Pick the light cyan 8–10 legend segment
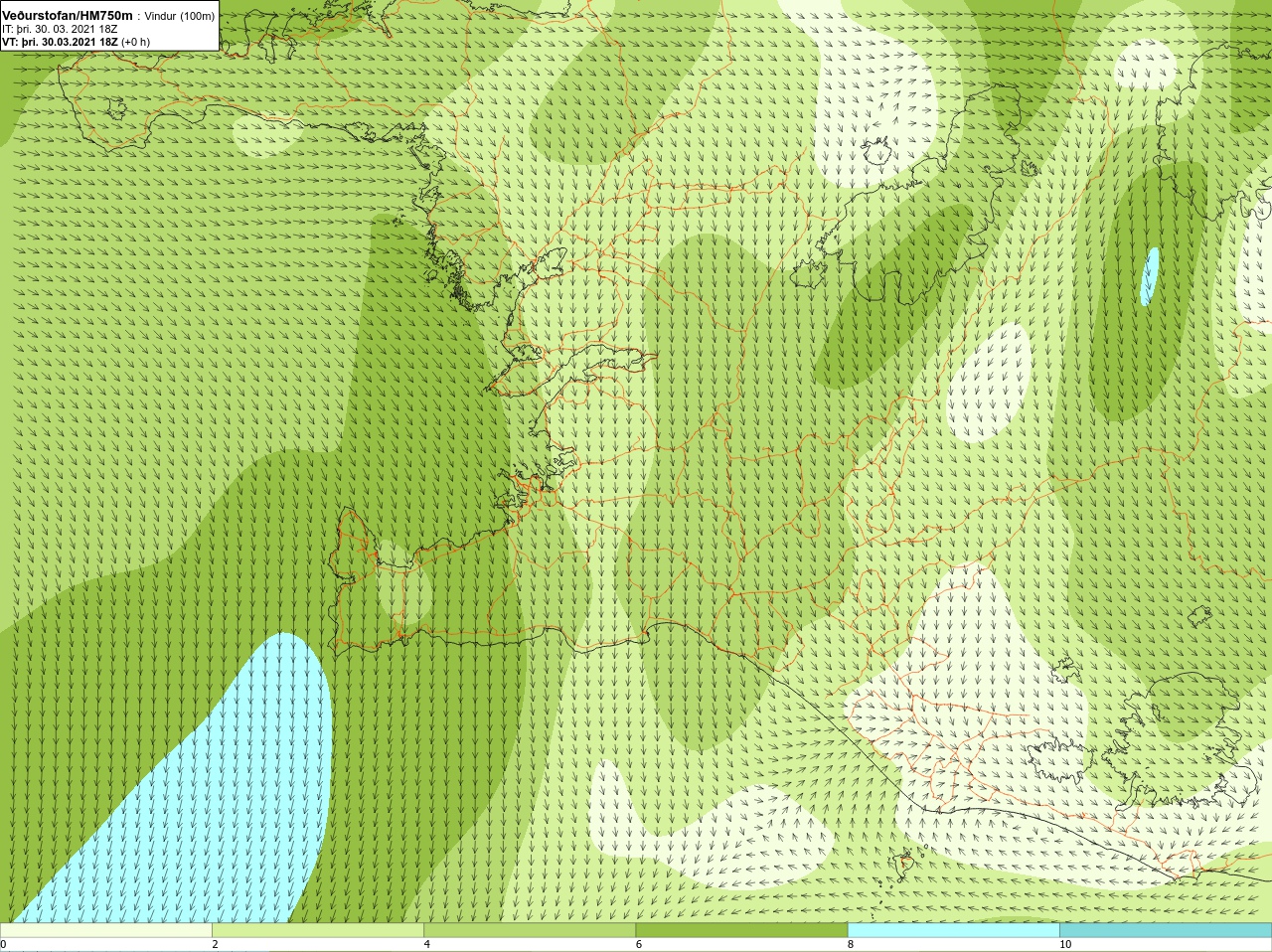The width and height of the screenshot is (1272, 952). (954, 930)
